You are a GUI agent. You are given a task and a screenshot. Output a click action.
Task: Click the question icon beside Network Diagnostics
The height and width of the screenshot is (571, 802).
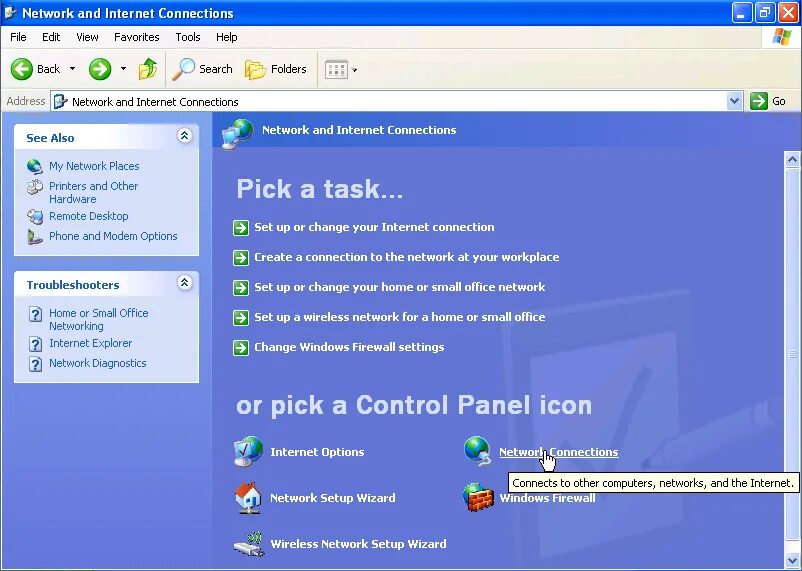(35, 364)
